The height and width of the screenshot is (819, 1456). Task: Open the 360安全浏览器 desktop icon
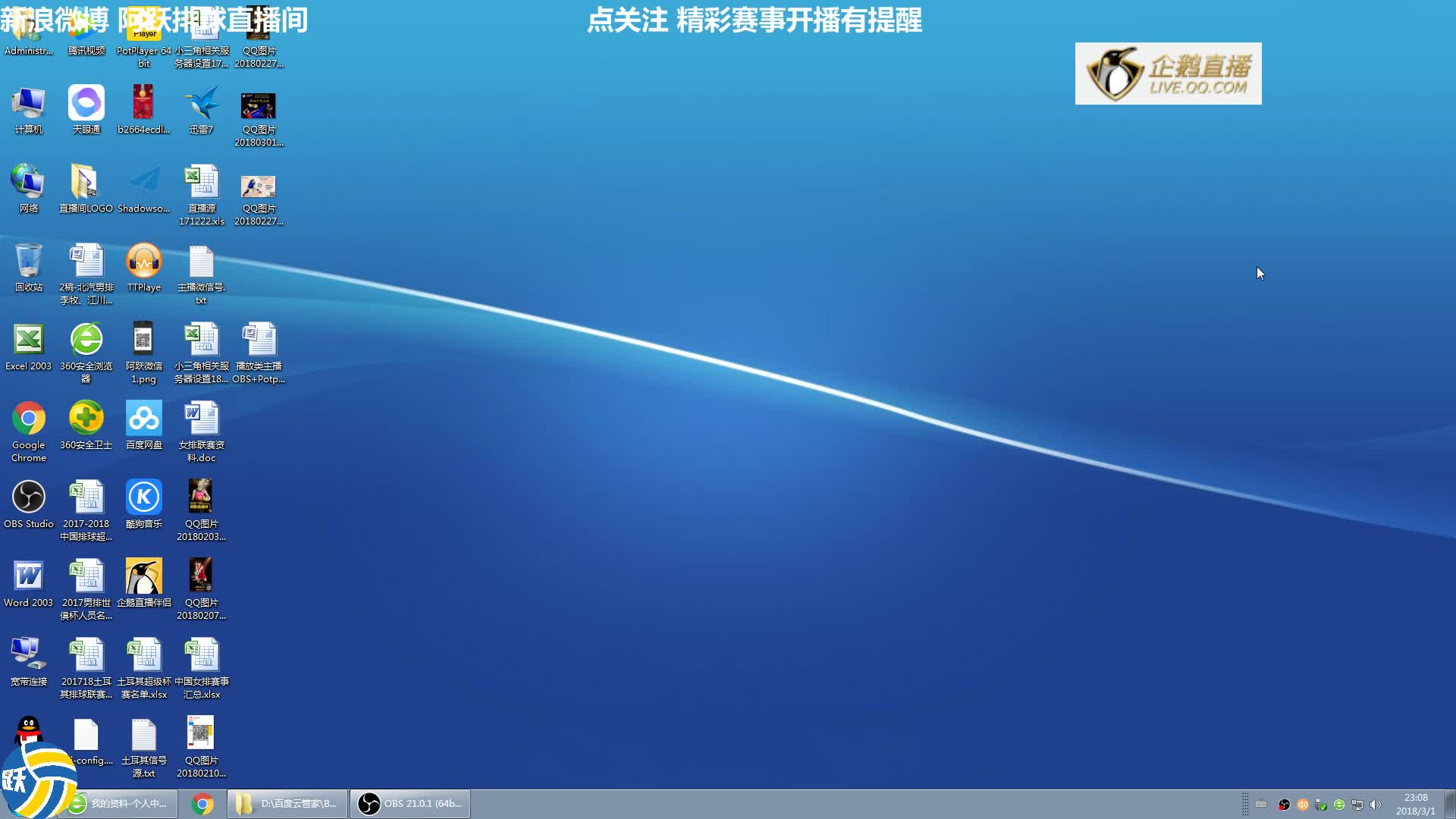coord(86,340)
